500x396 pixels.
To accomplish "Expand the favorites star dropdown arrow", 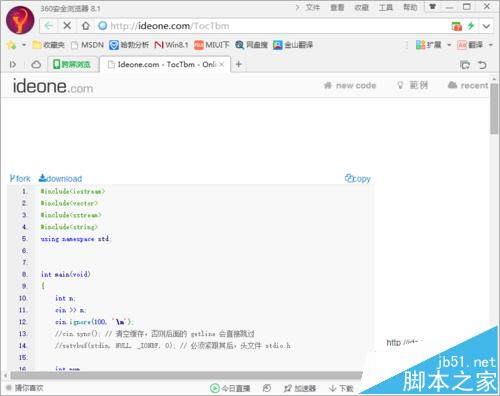I will [x=24, y=45].
